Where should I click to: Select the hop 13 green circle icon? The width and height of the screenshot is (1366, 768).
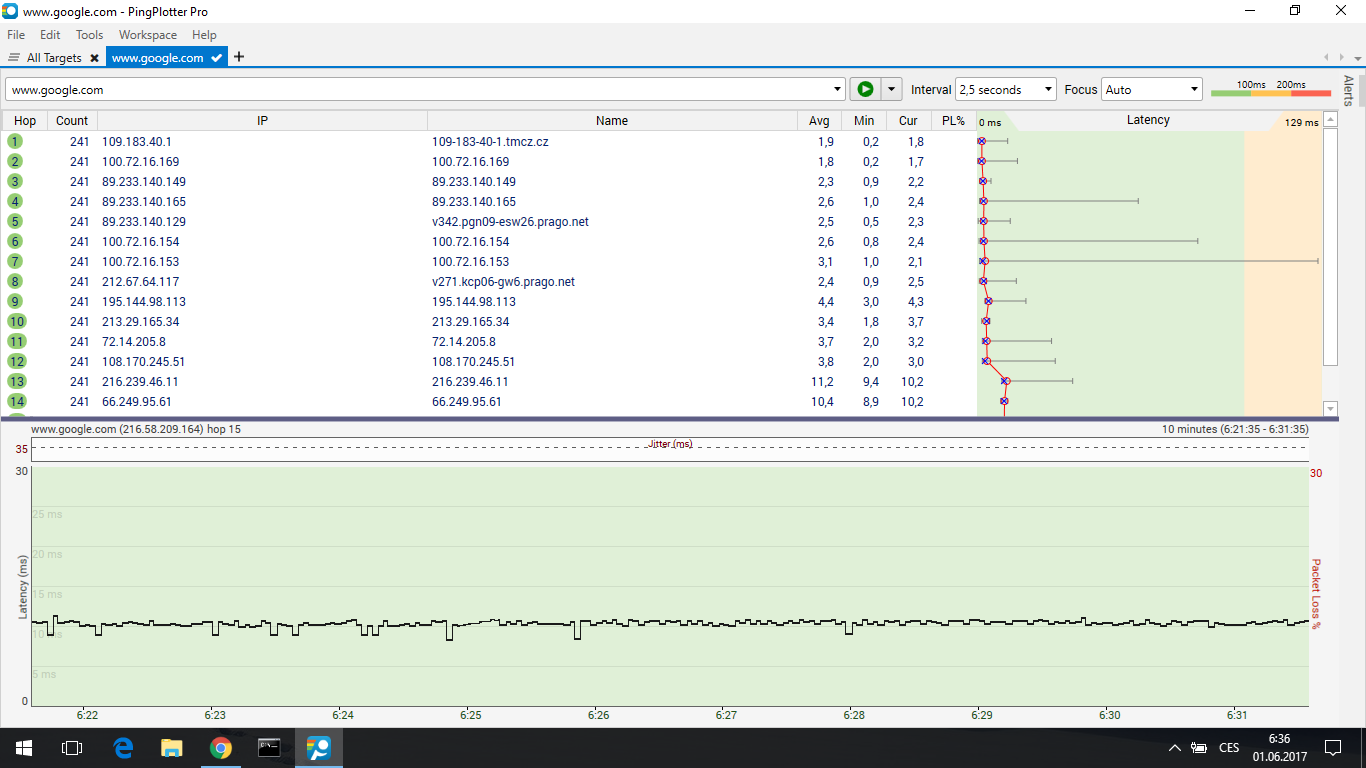pyautogui.click(x=16, y=381)
